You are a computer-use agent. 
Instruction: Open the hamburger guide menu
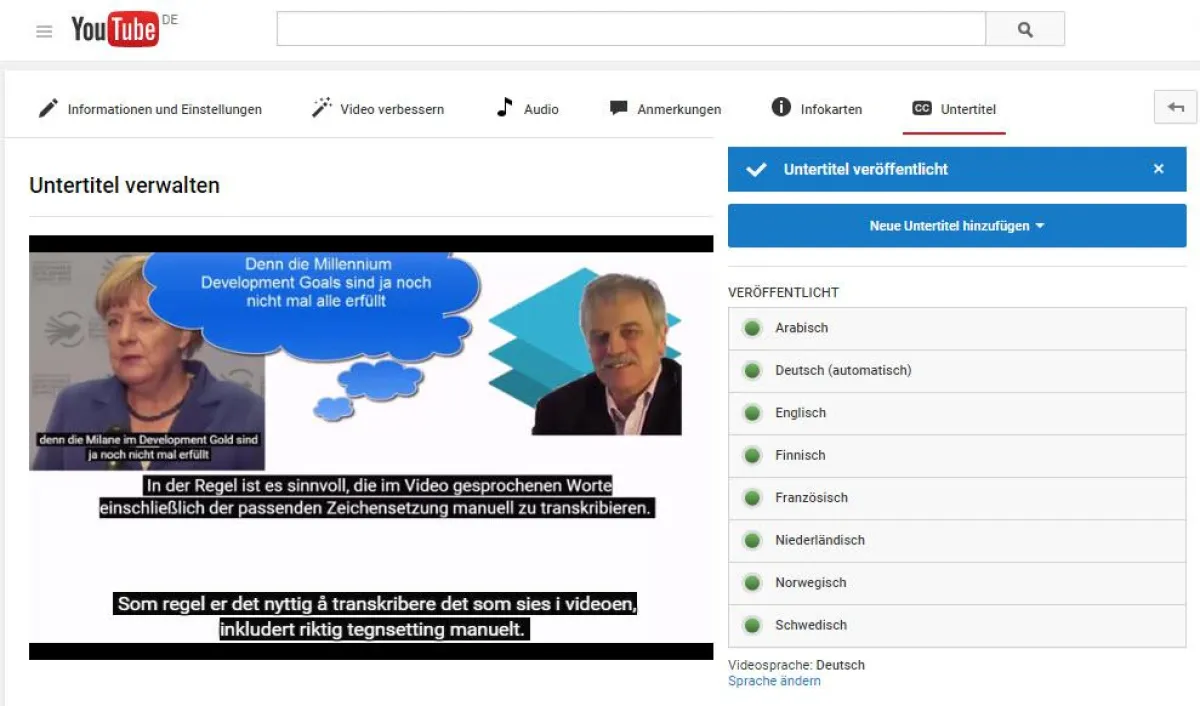pyautogui.click(x=44, y=31)
